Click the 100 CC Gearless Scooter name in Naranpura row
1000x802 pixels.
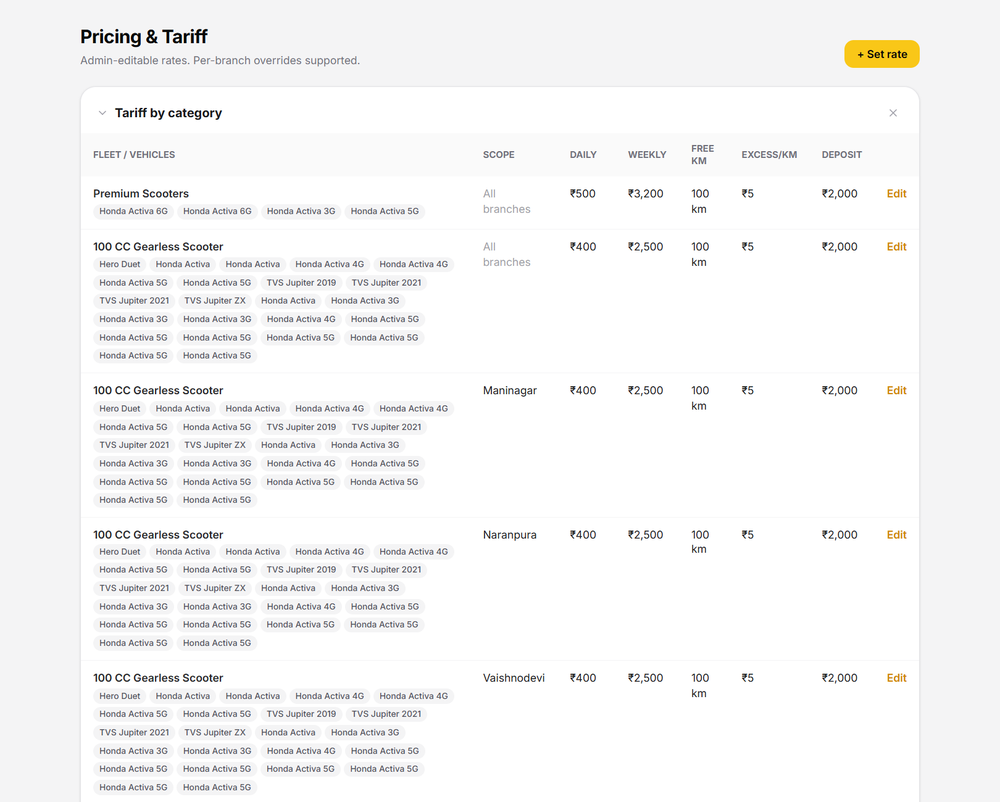(158, 535)
